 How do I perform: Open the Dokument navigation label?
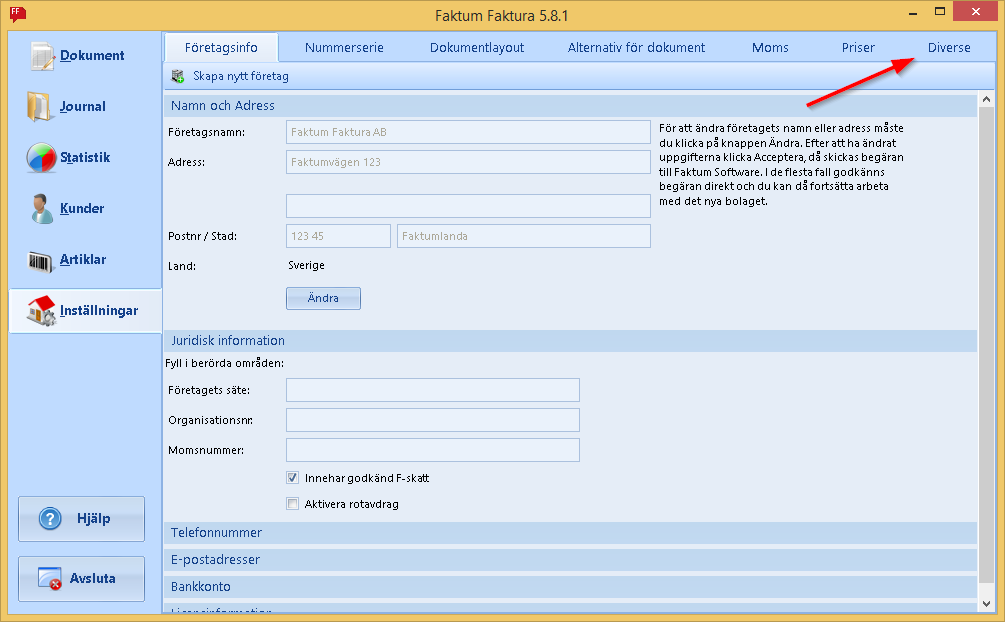coord(92,56)
